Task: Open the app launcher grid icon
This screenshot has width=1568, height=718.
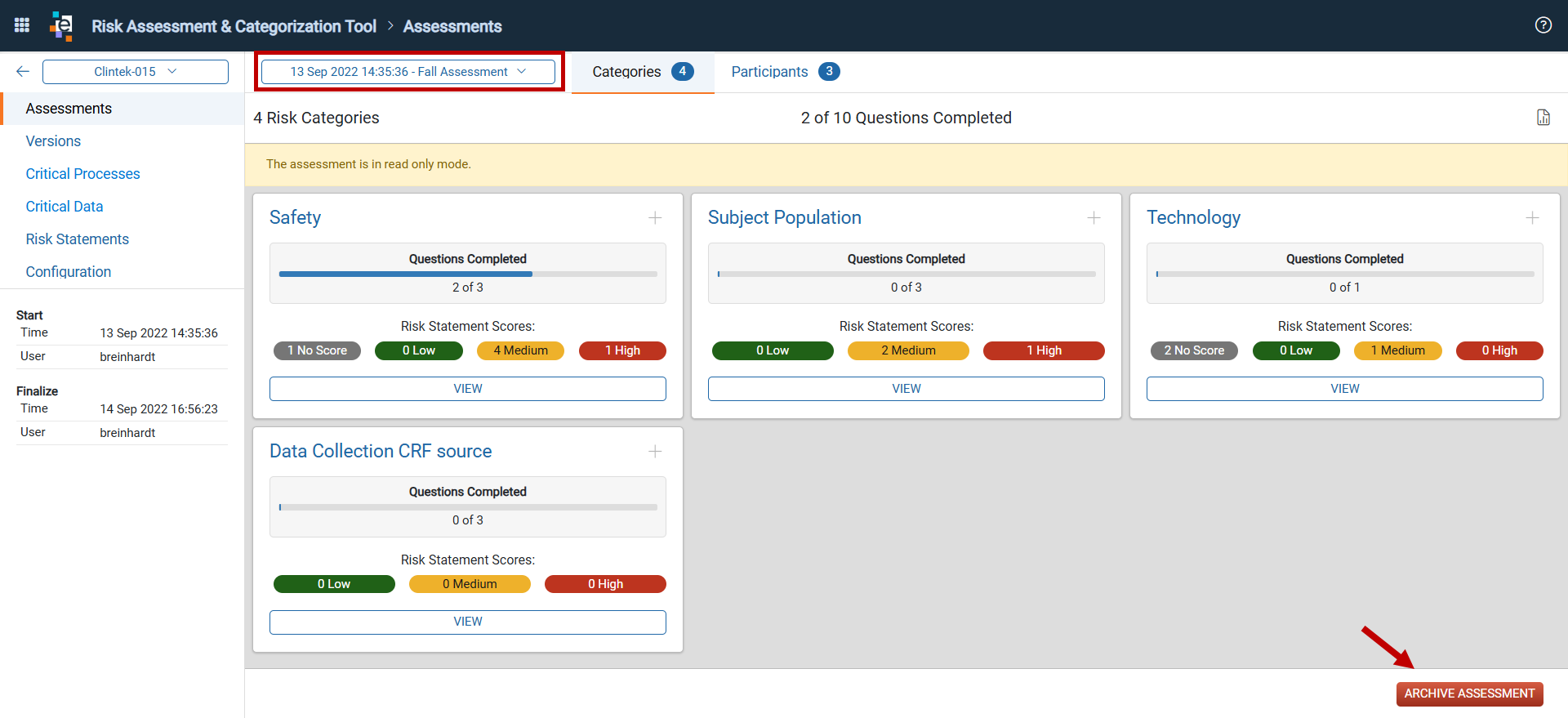Action: (22, 25)
